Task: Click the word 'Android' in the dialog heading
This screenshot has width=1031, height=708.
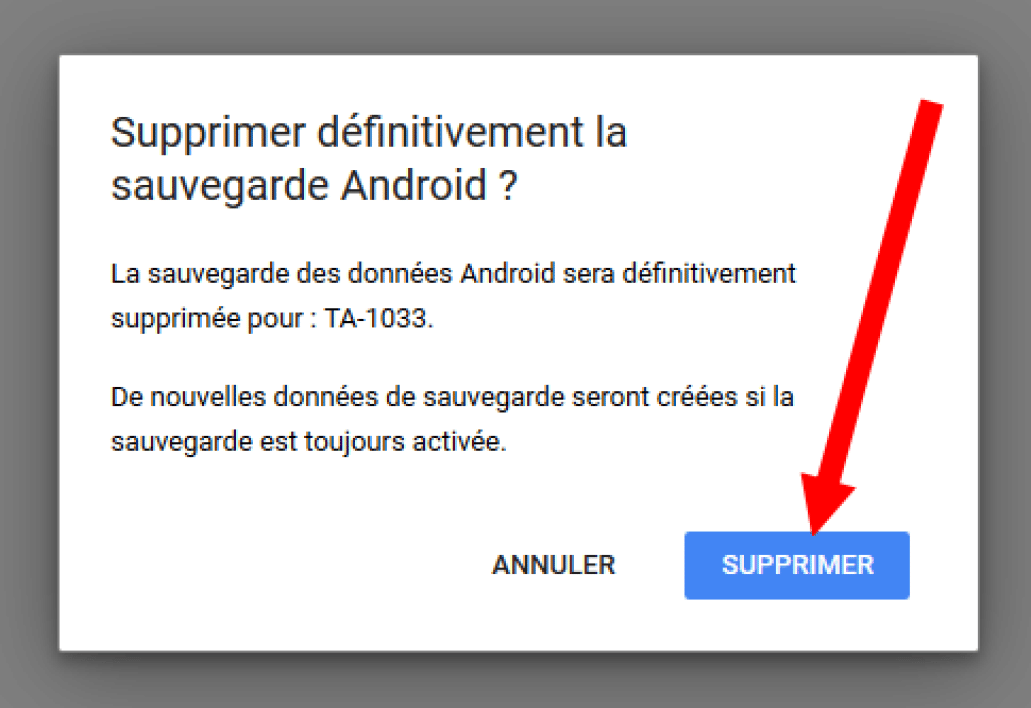Action: [414, 185]
